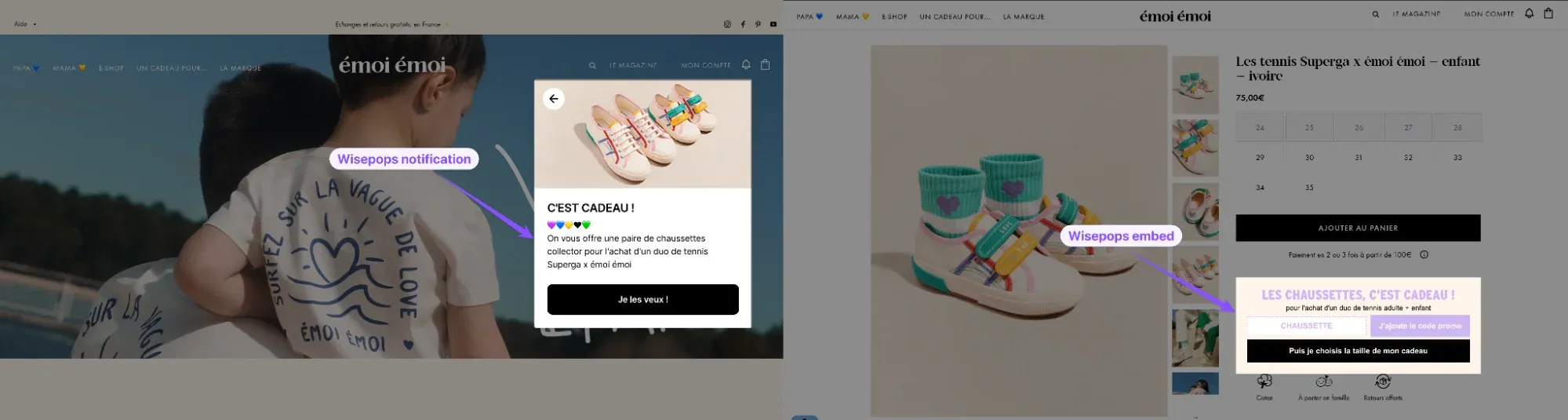1568x420 pixels.
Task: Click search magnifier on right product page
Action: pos(1375,14)
